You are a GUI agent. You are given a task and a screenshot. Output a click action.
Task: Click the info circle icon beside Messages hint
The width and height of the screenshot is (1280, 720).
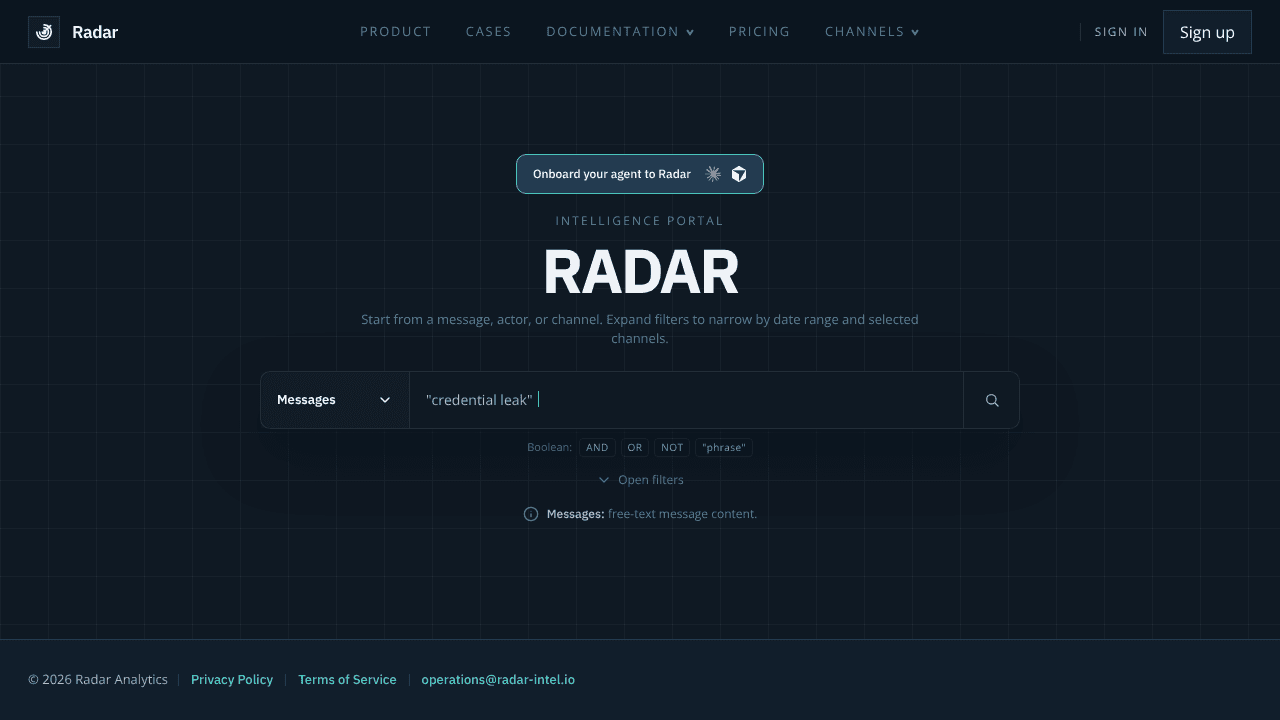pyautogui.click(x=531, y=514)
